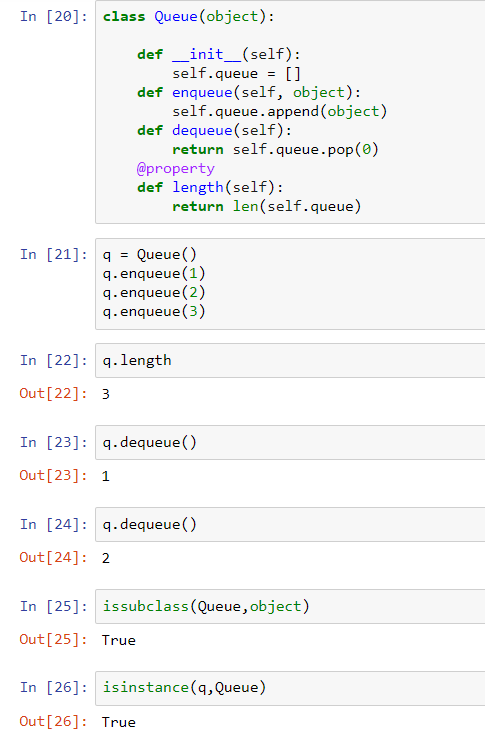Select the In [21] prompt label
The width and height of the screenshot is (485, 741).
pos(54,255)
